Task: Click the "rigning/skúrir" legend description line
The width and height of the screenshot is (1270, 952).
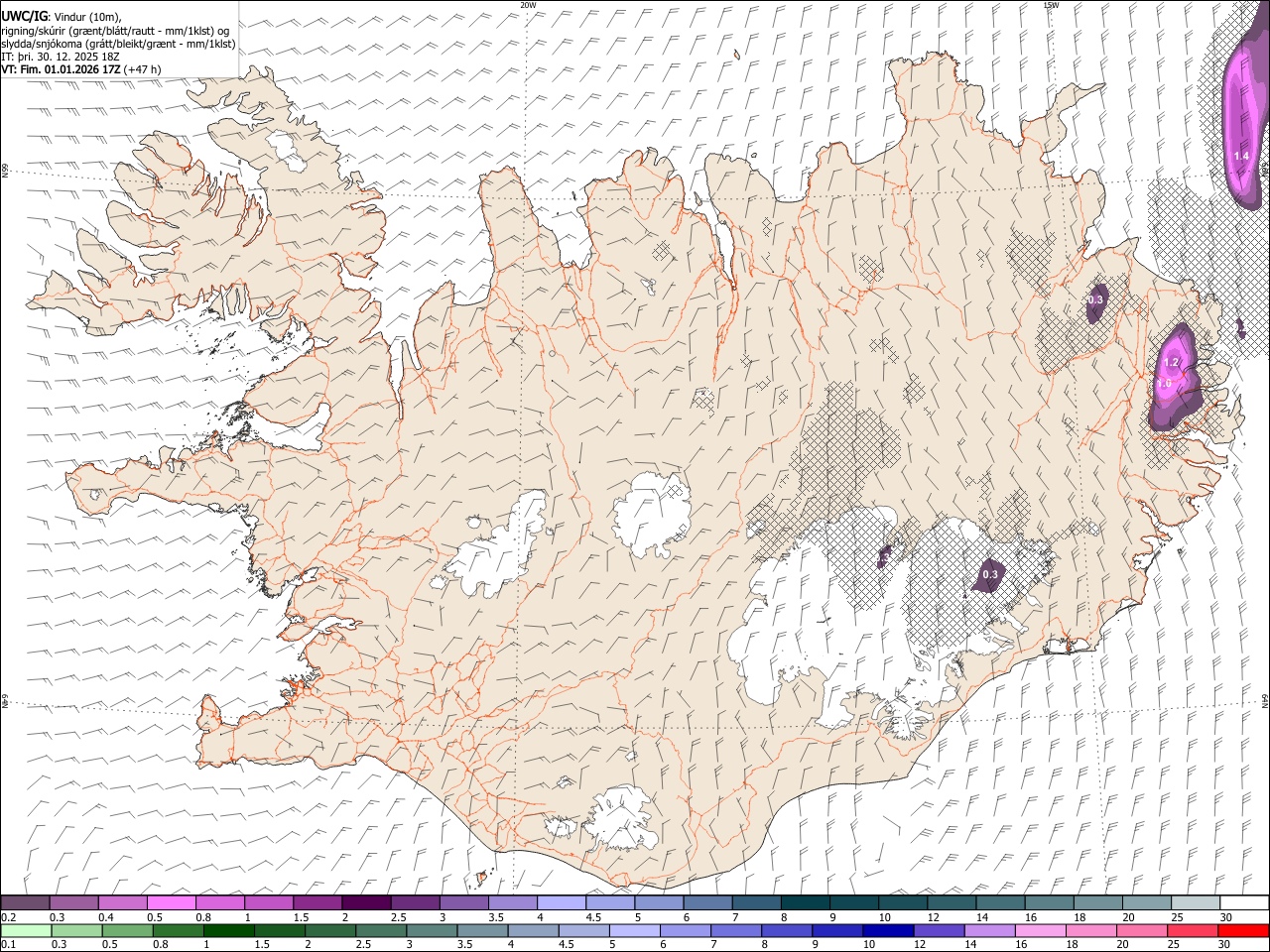Action: [115, 31]
